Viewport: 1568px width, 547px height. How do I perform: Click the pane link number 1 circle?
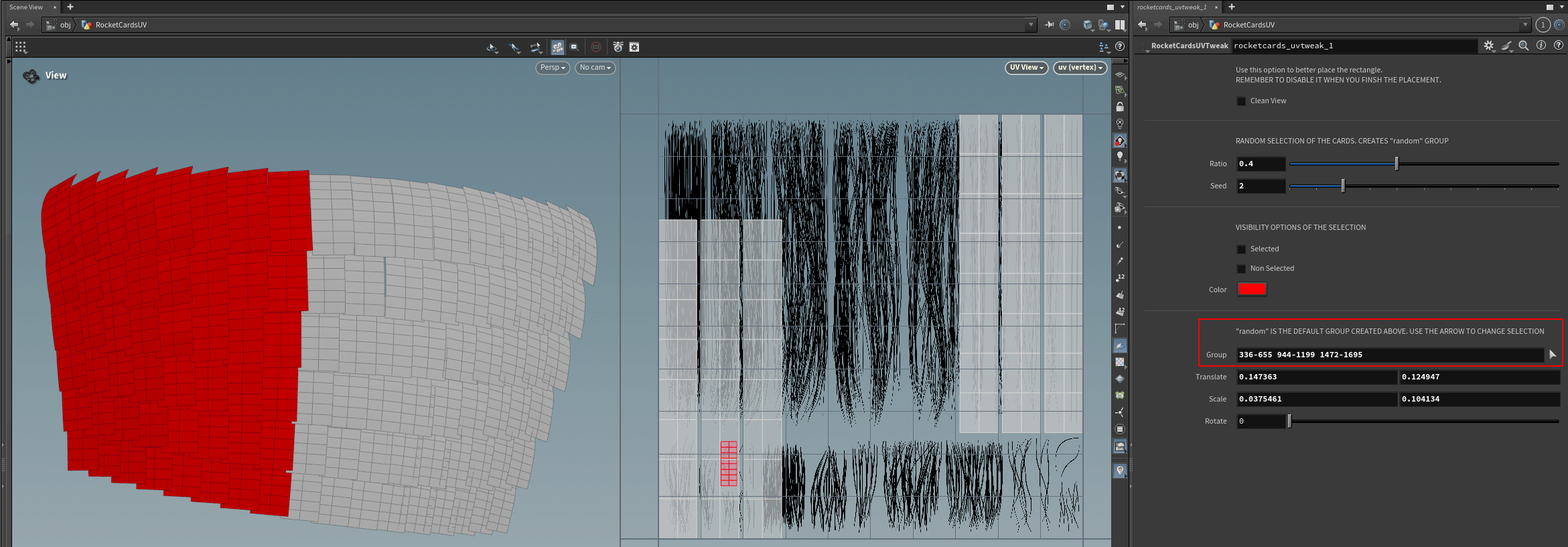point(1543,25)
